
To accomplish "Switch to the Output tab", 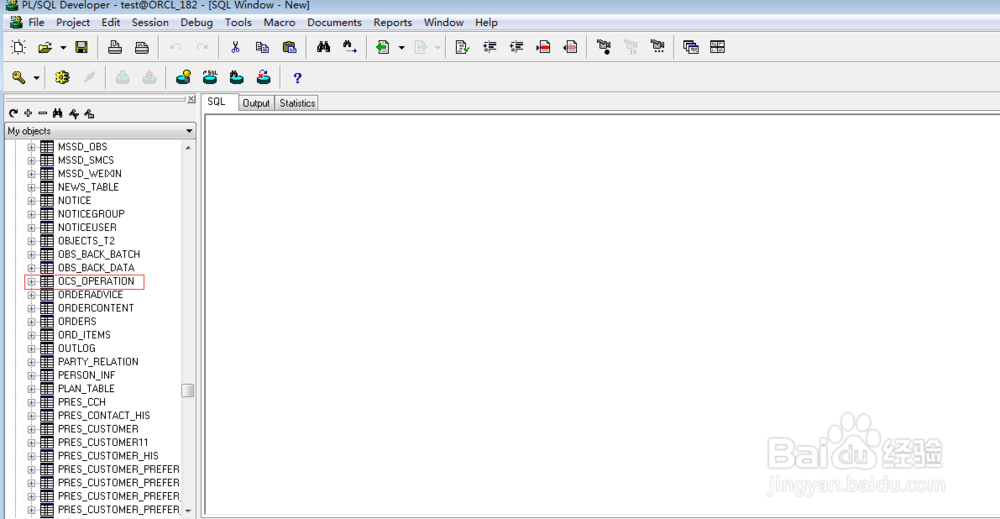I will 256,103.
